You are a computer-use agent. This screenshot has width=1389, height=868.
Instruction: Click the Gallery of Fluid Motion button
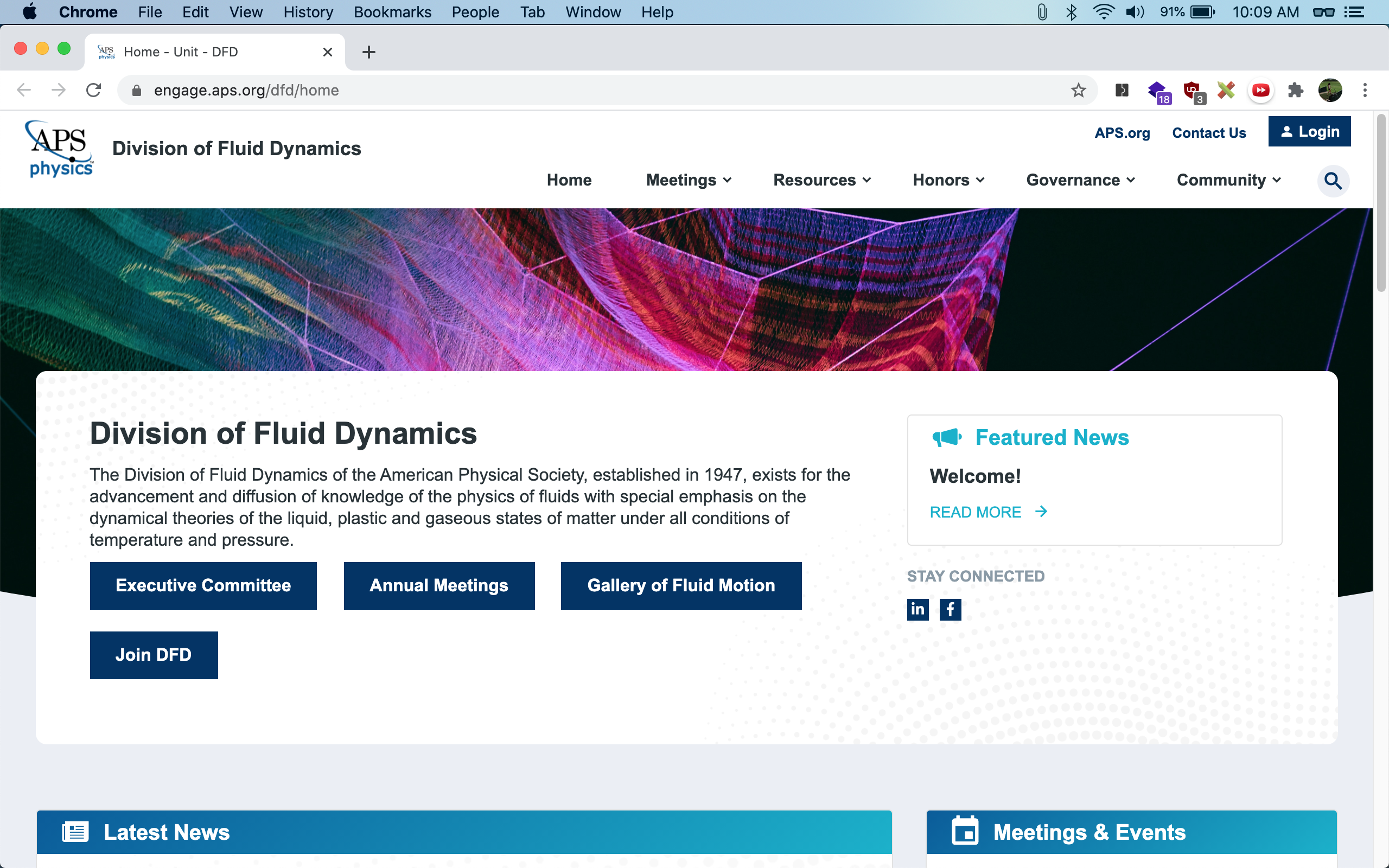click(x=681, y=585)
